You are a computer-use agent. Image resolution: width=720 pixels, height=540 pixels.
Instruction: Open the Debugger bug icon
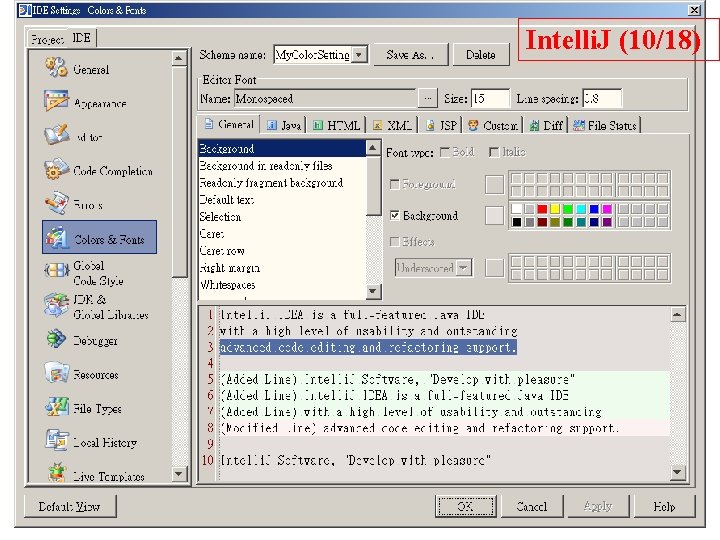pos(56,339)
